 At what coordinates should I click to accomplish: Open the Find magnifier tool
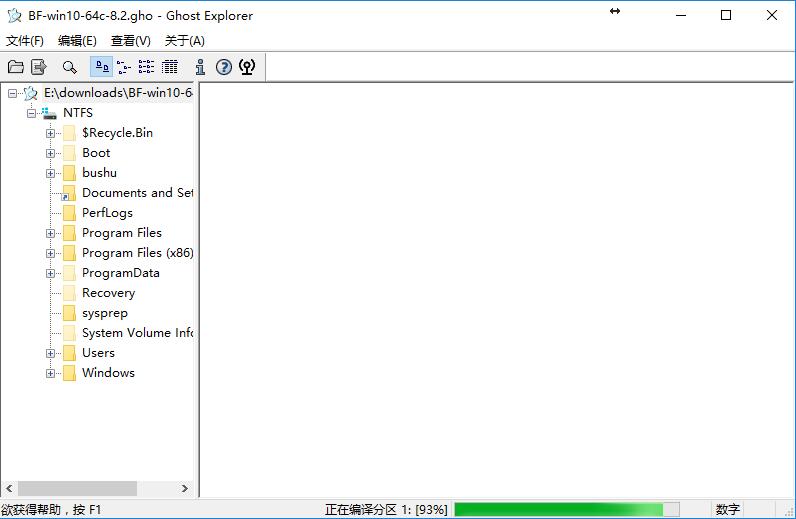tap(70, 67)
